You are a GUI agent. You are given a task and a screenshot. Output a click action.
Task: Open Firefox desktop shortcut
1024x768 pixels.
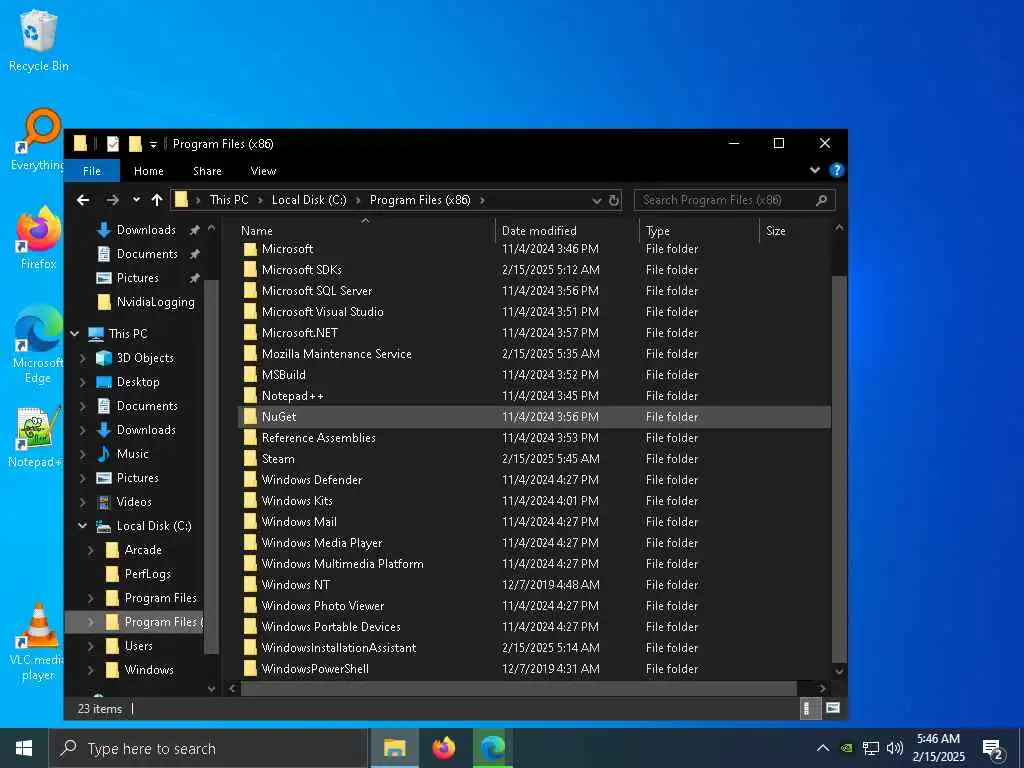click(x=39, y=238)
